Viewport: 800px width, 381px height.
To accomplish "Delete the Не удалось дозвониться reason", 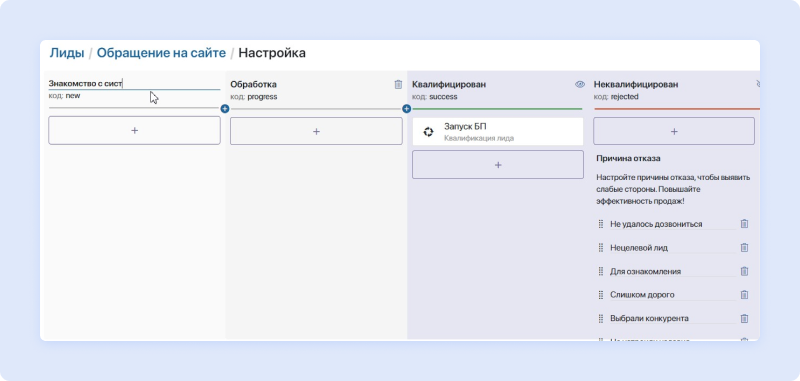I will pos(744,224).
